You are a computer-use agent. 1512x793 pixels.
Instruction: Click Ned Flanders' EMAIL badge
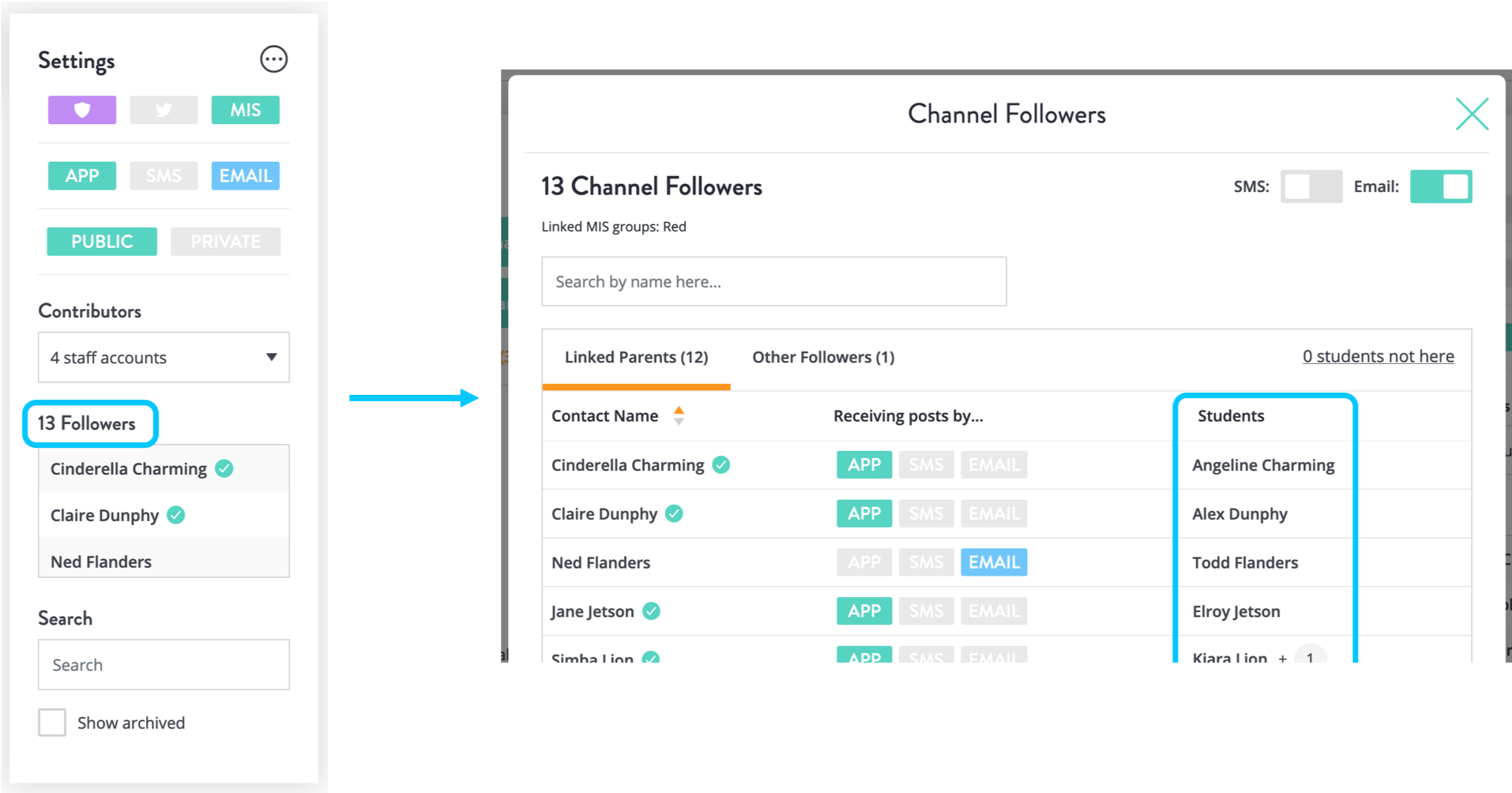(x=993, y=562)
